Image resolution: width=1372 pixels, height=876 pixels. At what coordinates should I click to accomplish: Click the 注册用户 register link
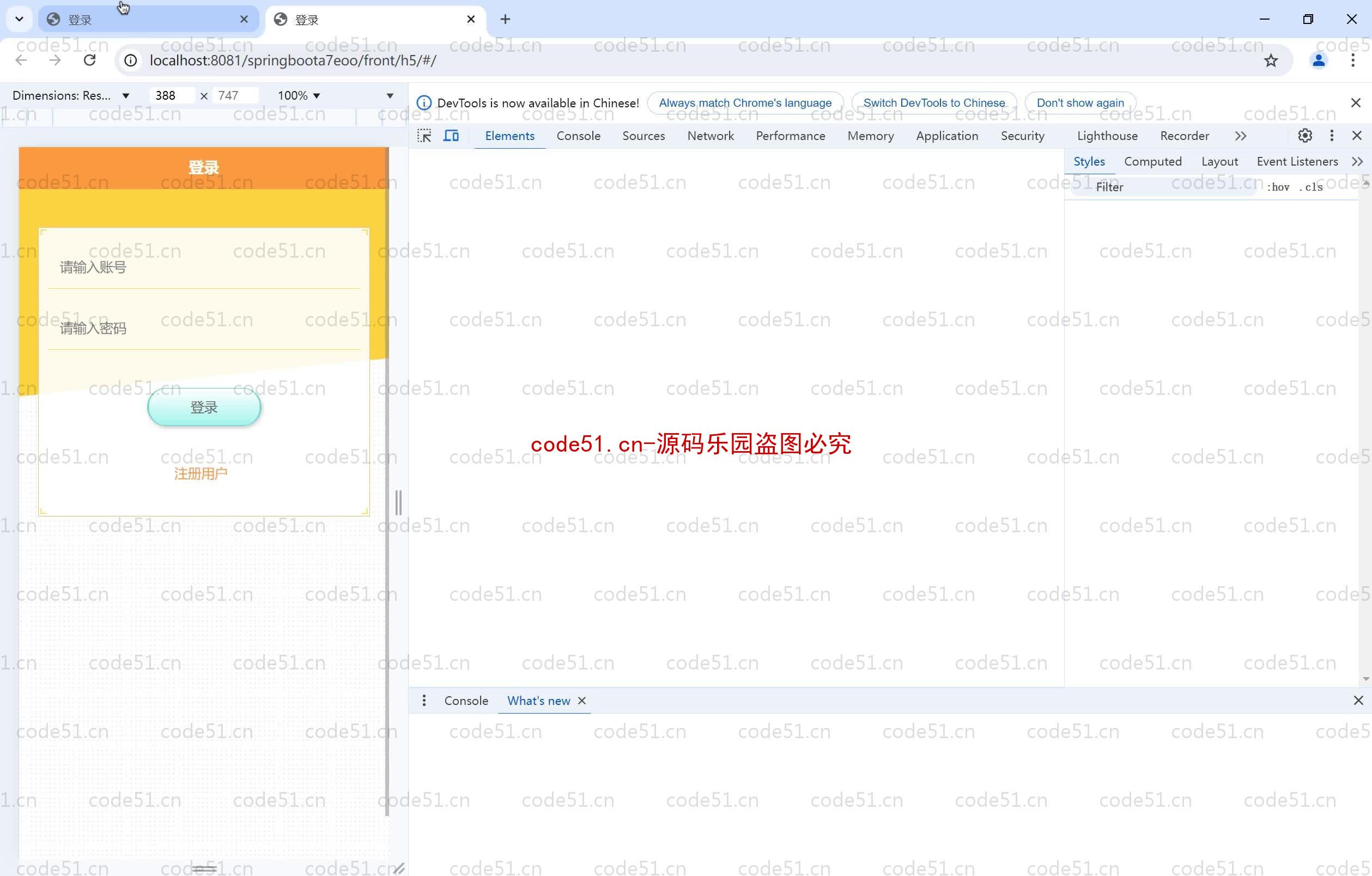201,474
